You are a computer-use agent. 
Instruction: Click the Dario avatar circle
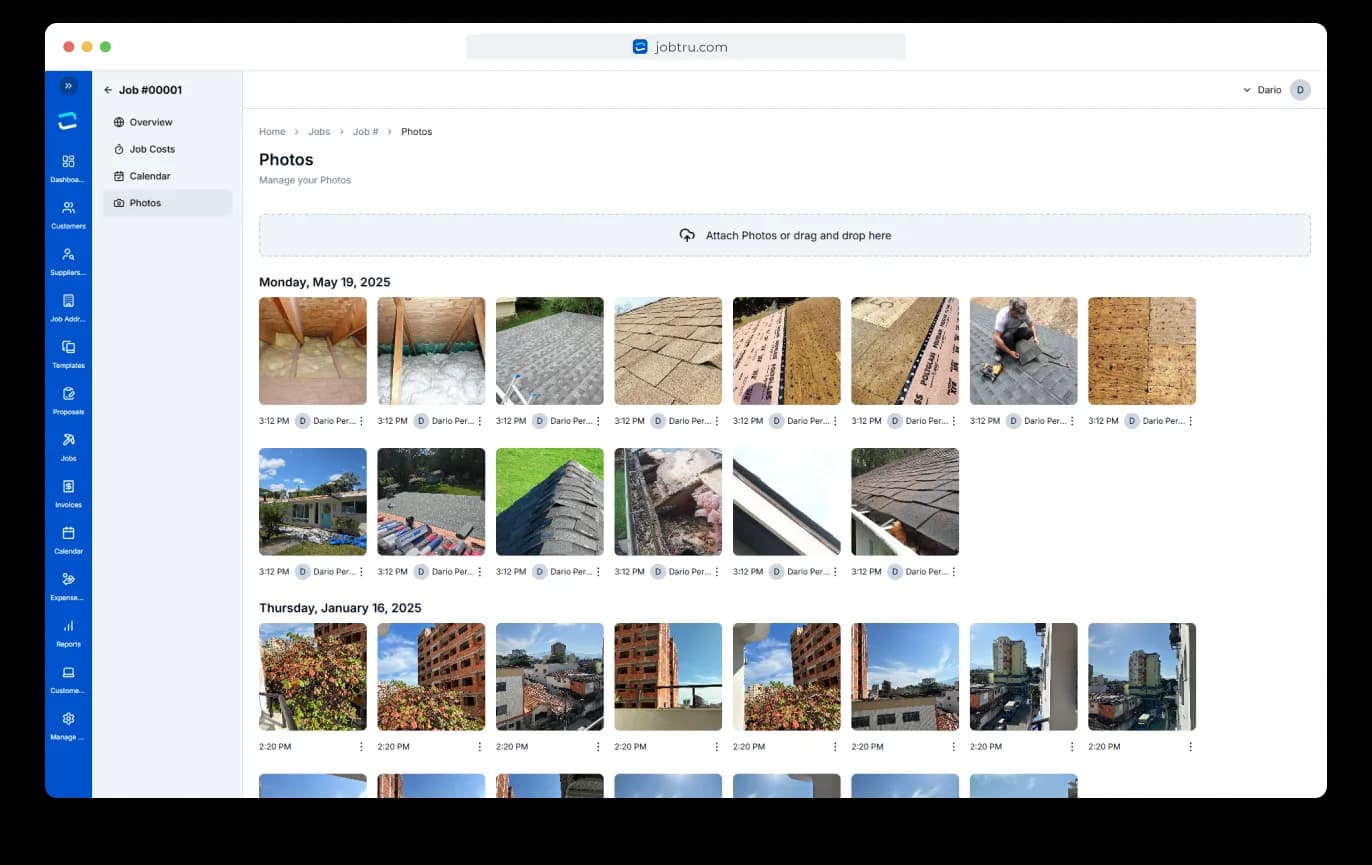(x=1299, y=89)
